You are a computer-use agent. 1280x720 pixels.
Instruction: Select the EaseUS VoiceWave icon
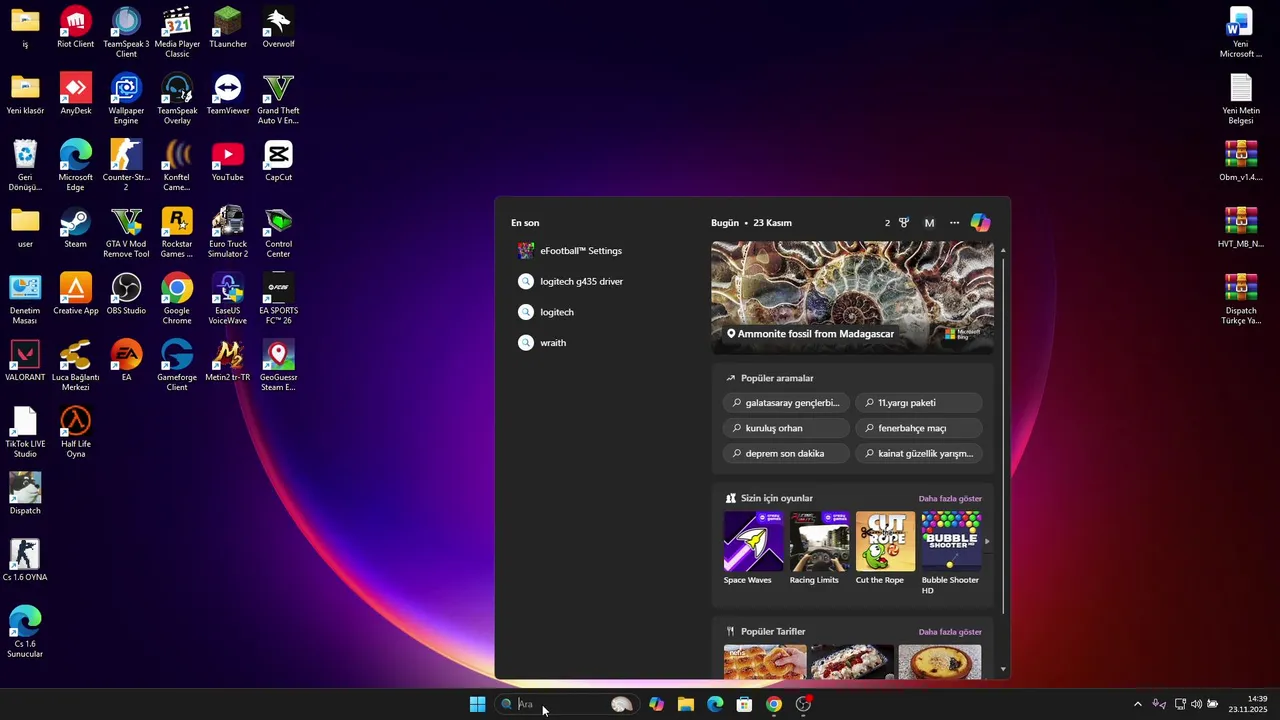pyautogui.click(x=228, y=299)
